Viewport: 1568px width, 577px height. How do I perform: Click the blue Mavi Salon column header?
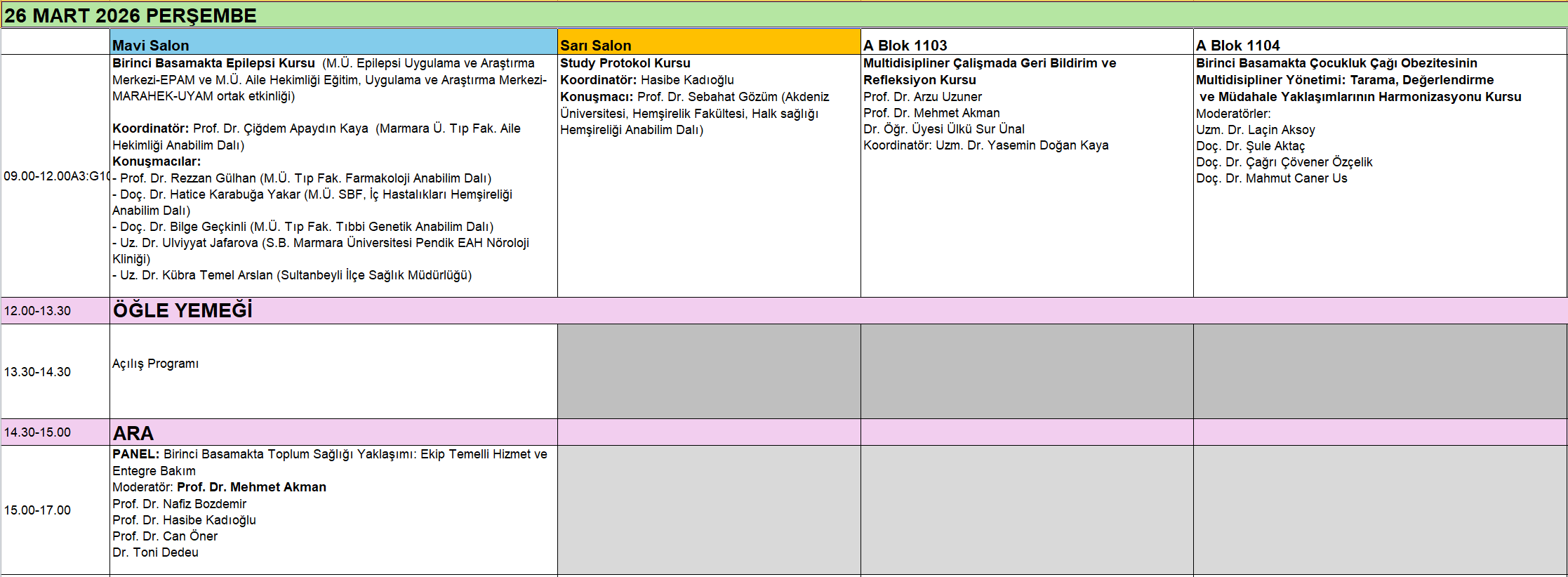point(333,44)
